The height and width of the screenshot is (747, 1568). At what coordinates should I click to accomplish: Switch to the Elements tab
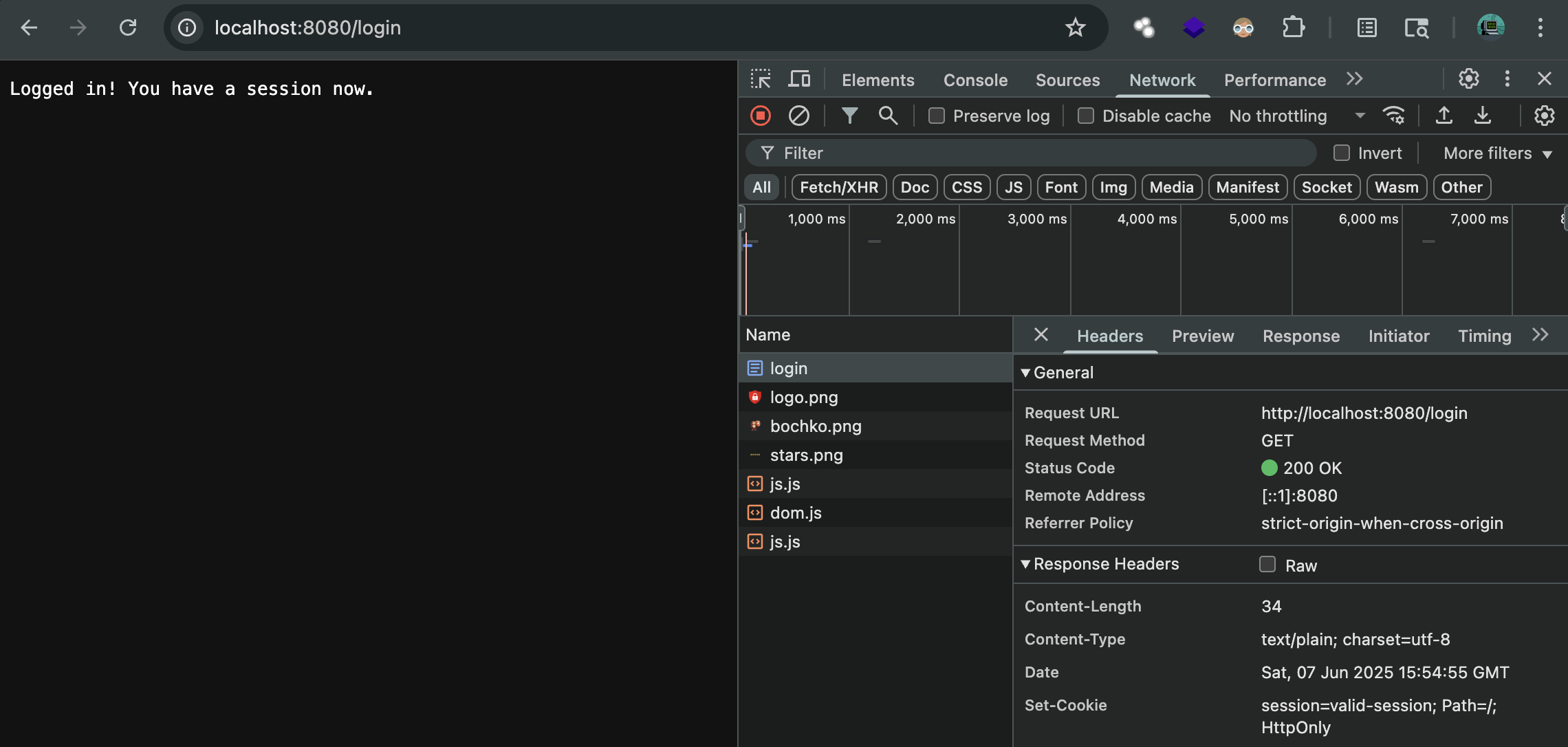[x=878, y=80]
